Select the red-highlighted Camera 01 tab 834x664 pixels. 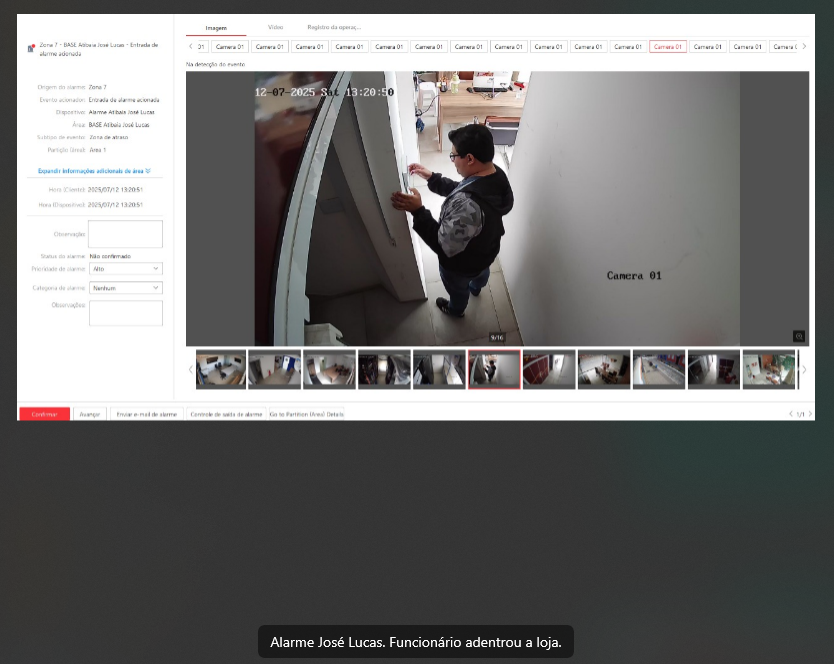click(x=667, y=47)
